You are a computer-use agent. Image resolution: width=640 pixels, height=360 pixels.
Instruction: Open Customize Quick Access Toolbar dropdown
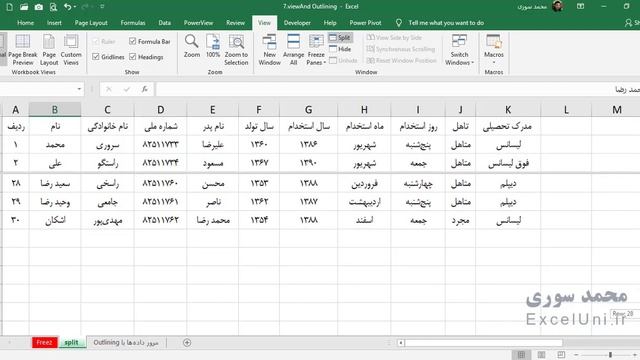coord(102,7)
